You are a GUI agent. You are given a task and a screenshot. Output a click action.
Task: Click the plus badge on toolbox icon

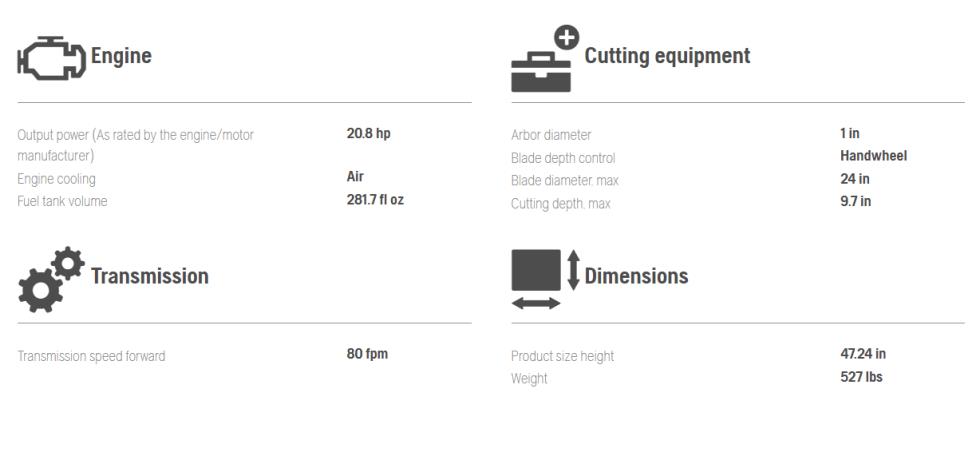coord(567,37)
